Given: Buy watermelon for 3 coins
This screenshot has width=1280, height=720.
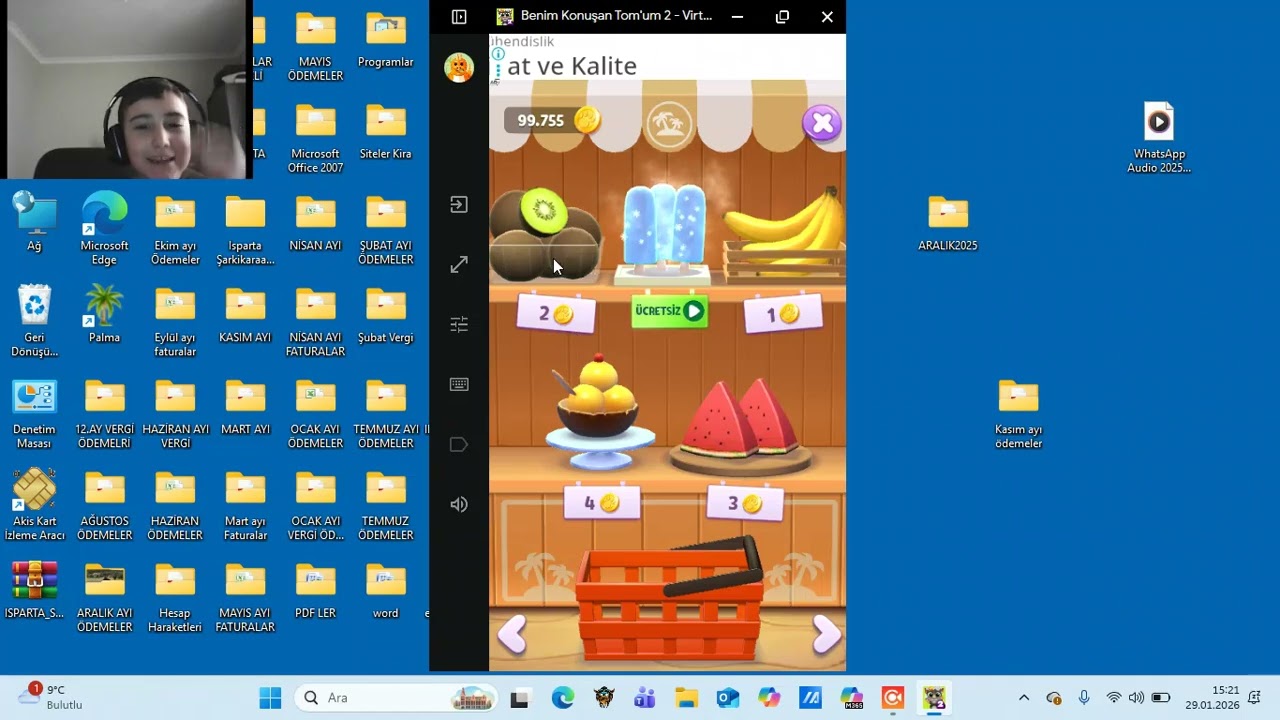Looking at the screenshot, I should (x=746, y=503).
